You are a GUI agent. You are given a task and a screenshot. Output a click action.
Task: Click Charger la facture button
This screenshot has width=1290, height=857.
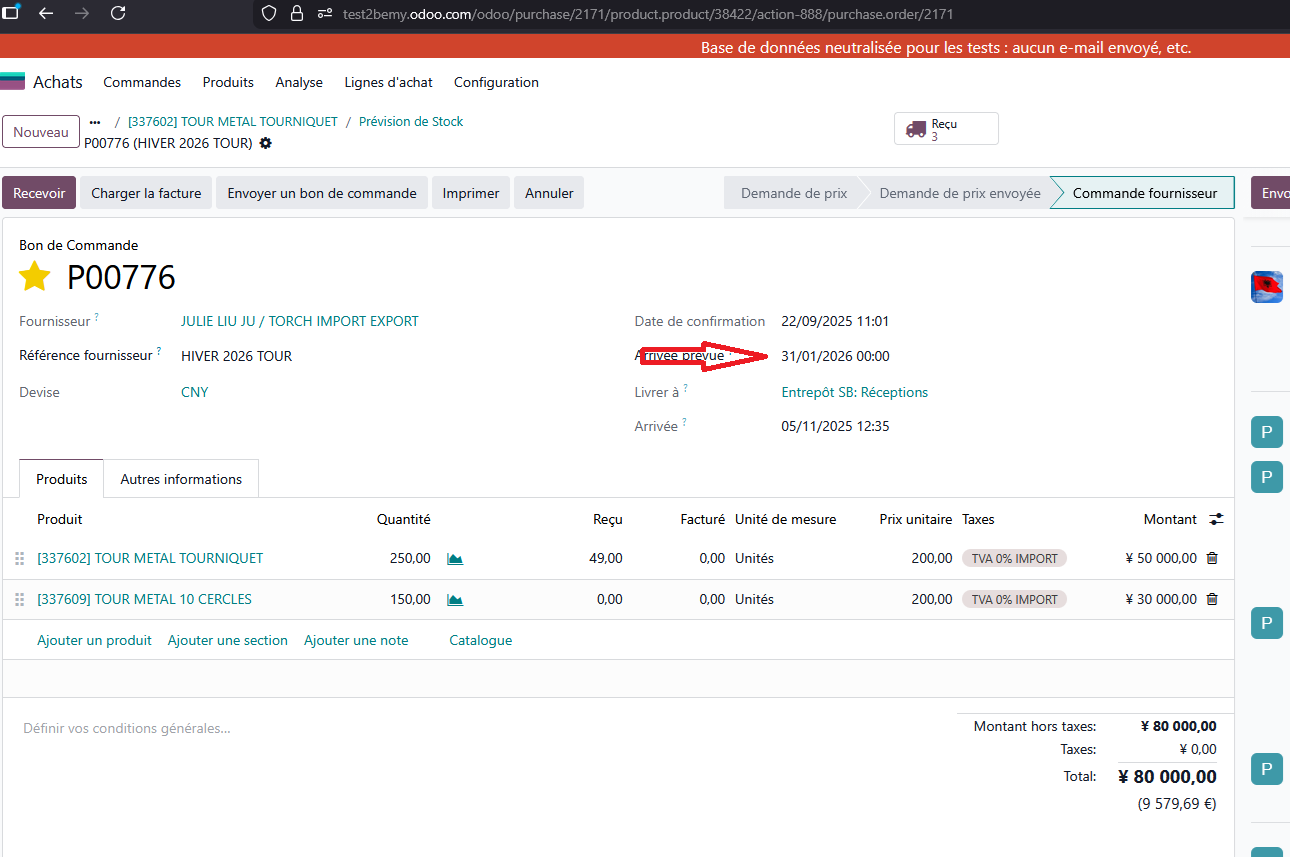point(146,194)
